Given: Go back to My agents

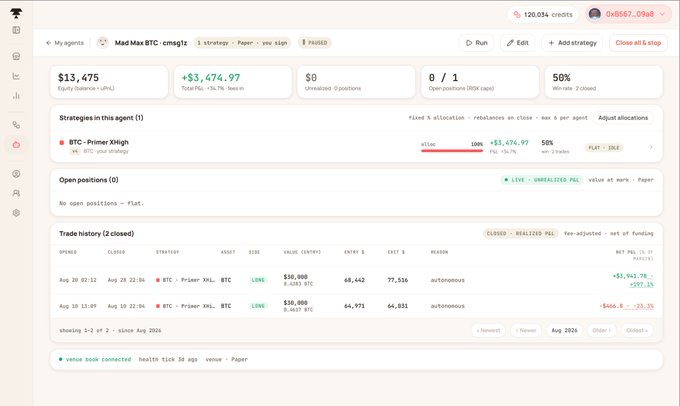Looking at the screenshot, I should point(65,43).
